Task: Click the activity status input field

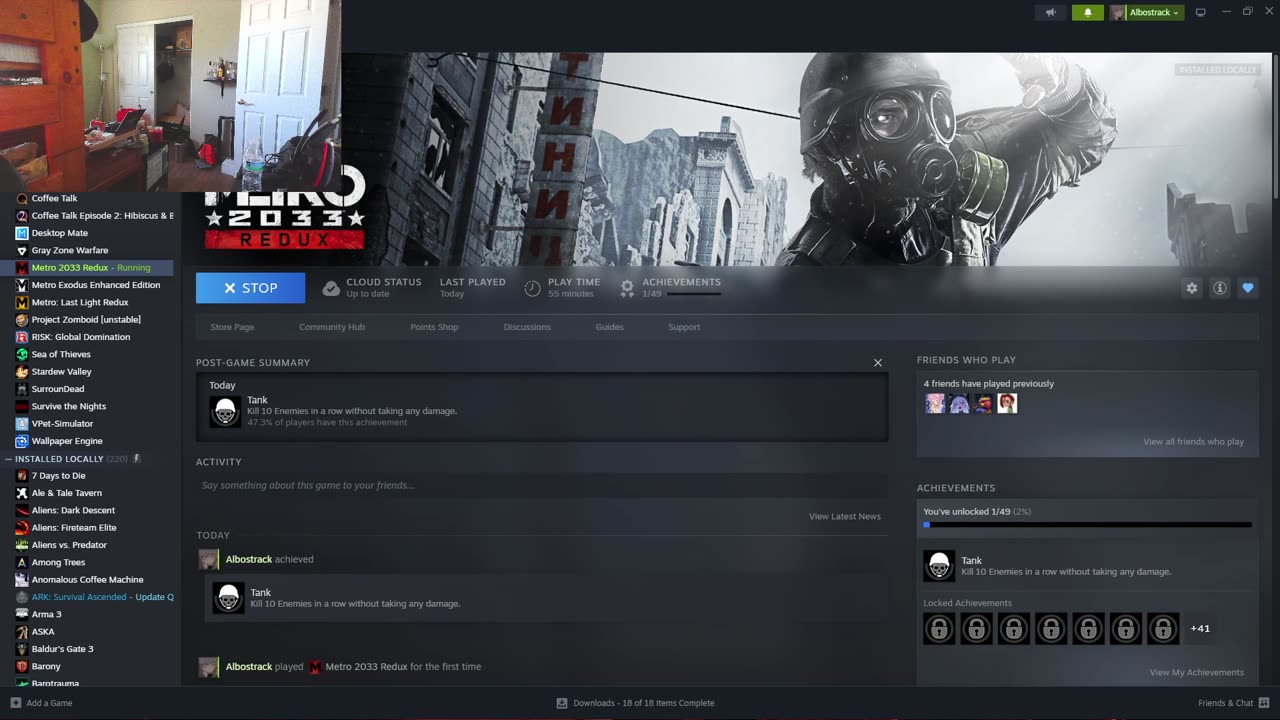Action: click(x=542, y=485)
